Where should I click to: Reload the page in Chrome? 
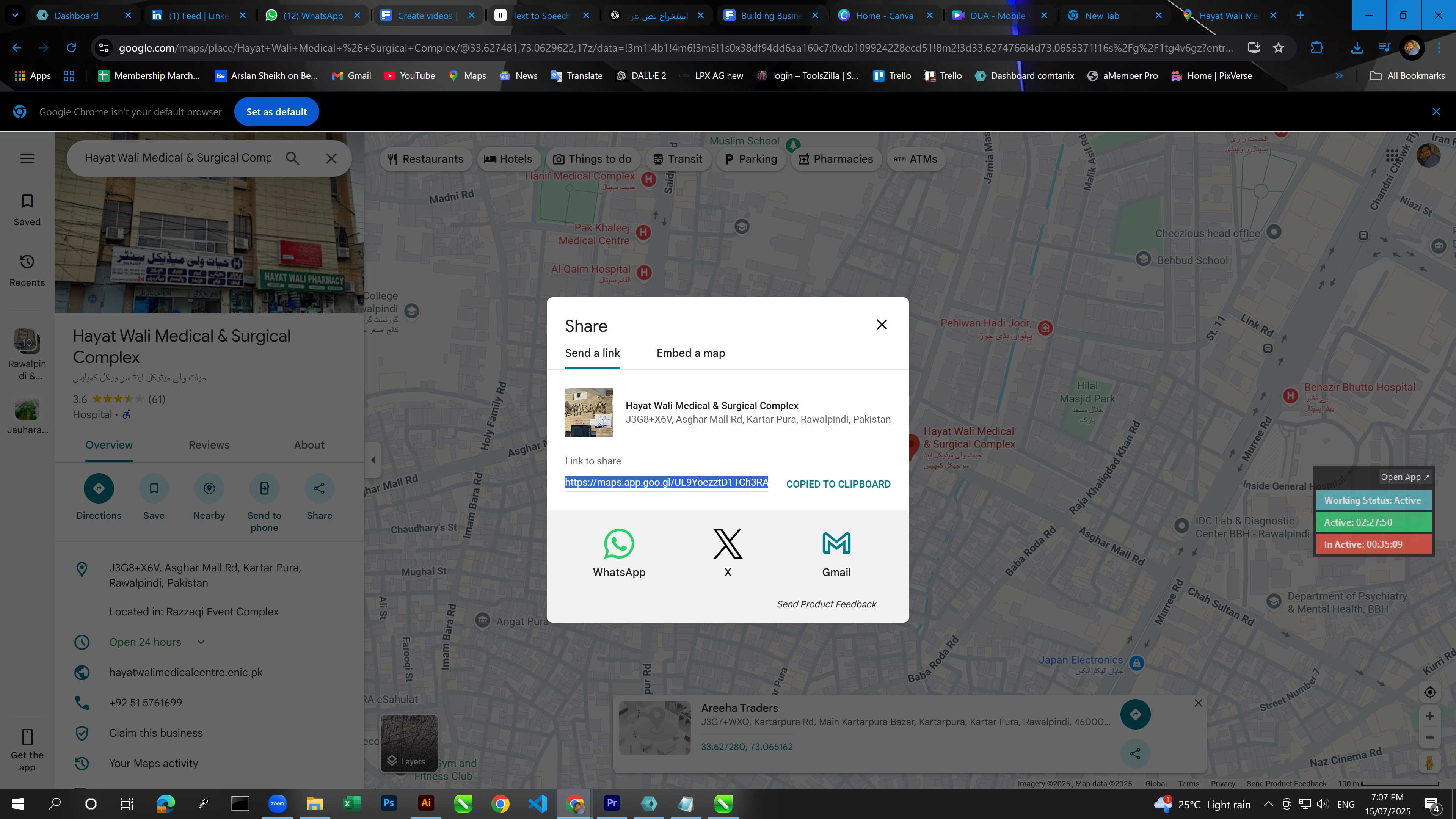point(71,48)
